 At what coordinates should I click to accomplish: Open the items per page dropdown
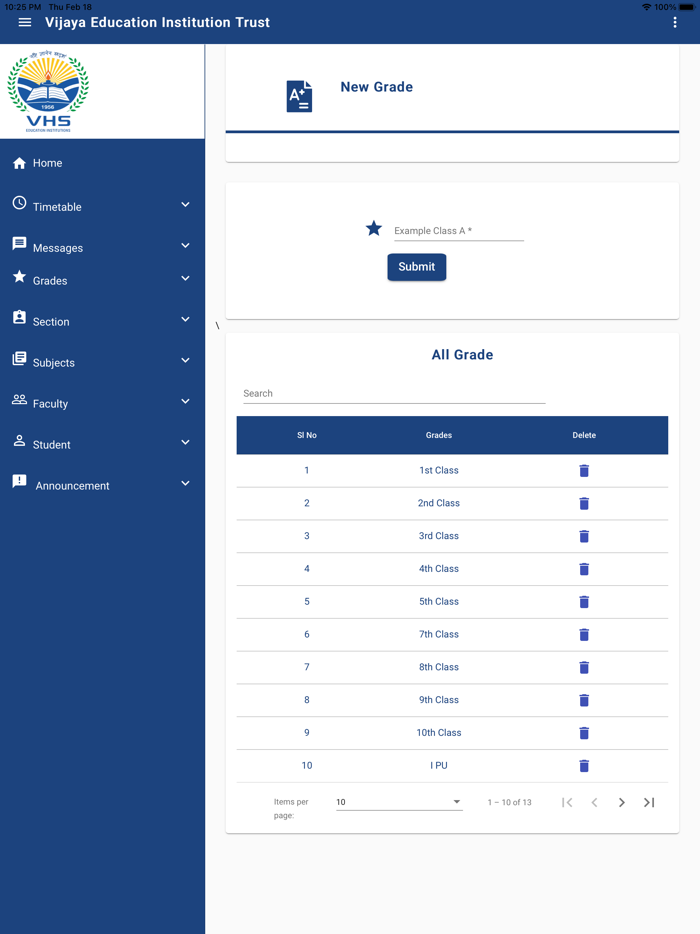[399, 802]
